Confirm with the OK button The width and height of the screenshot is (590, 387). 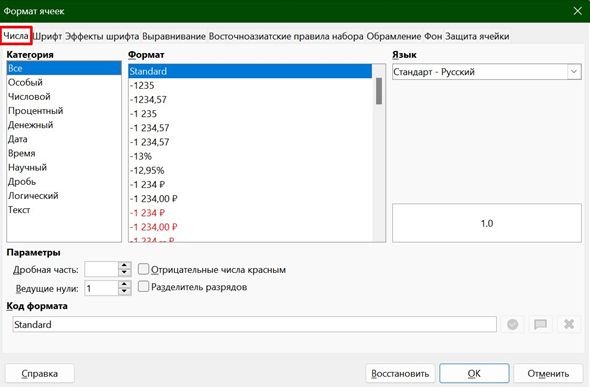coord(474,373)
